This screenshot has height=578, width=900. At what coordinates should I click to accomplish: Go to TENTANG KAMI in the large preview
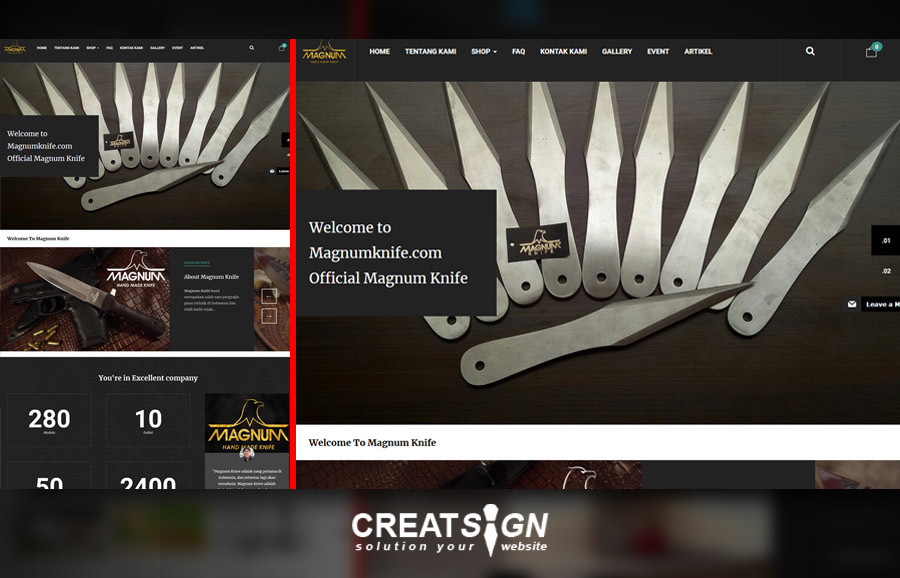click(x=430, y=52)
